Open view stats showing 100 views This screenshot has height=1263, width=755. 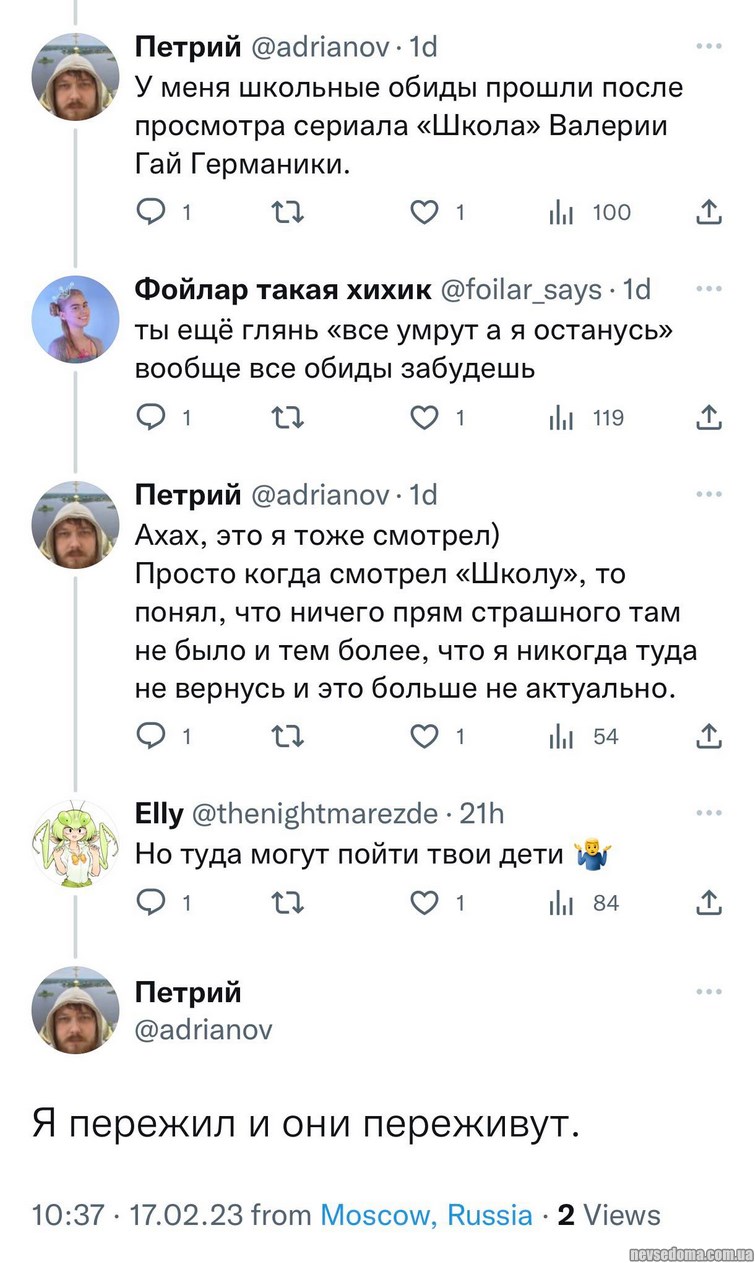(589, 211)
